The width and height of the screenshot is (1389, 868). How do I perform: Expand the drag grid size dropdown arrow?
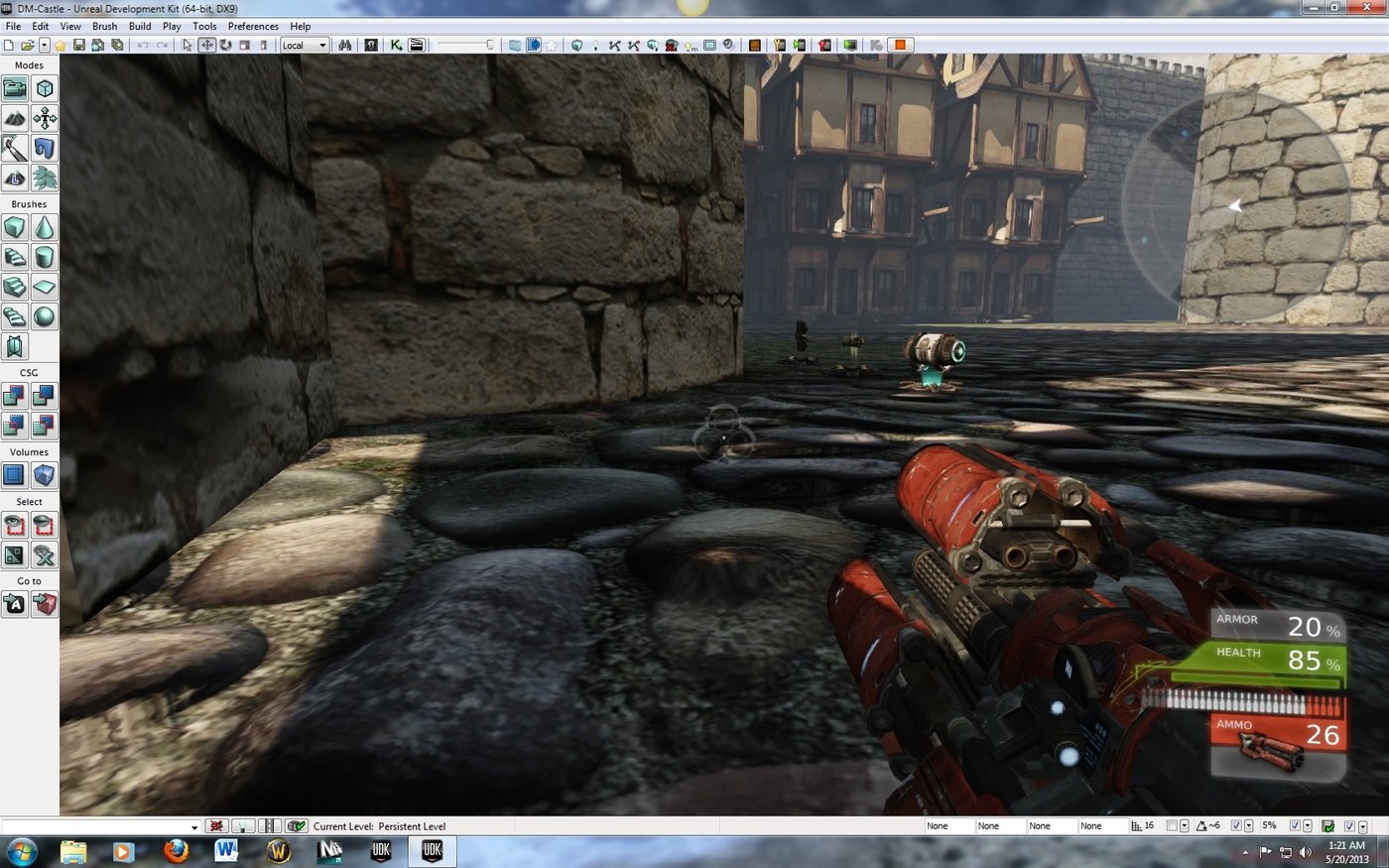1185,825
